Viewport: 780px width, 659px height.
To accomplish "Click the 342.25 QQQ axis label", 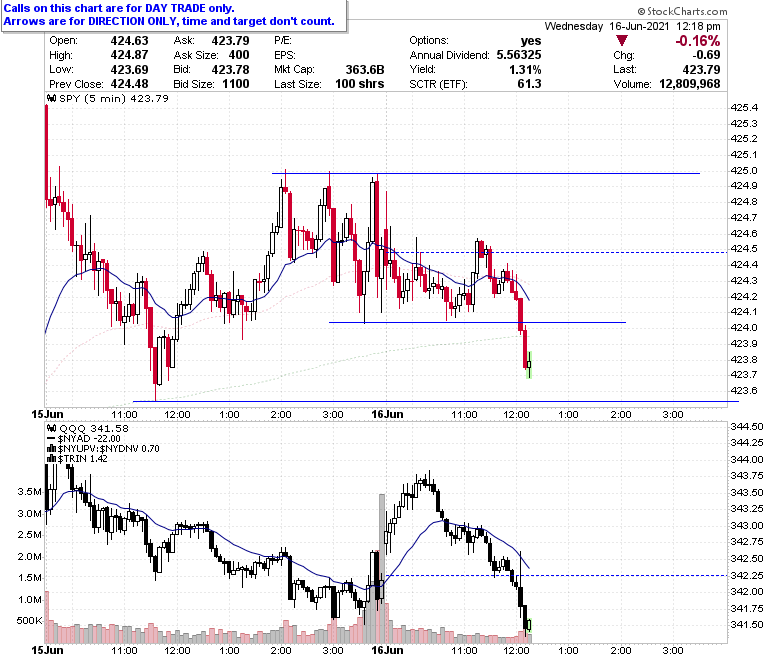I will coord(747,575).
